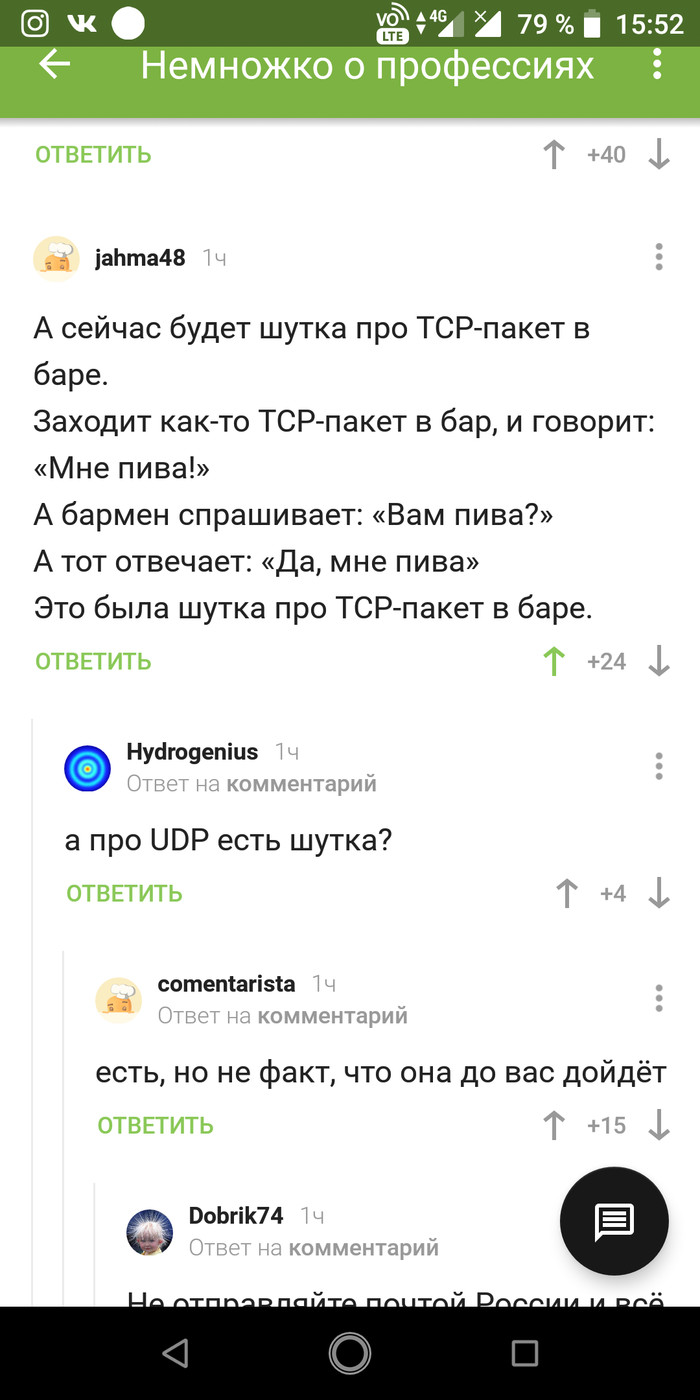Upvote comentarista's comment with +15 rating
This screenshot has width=700, height=1400.
click(554, 1125)
